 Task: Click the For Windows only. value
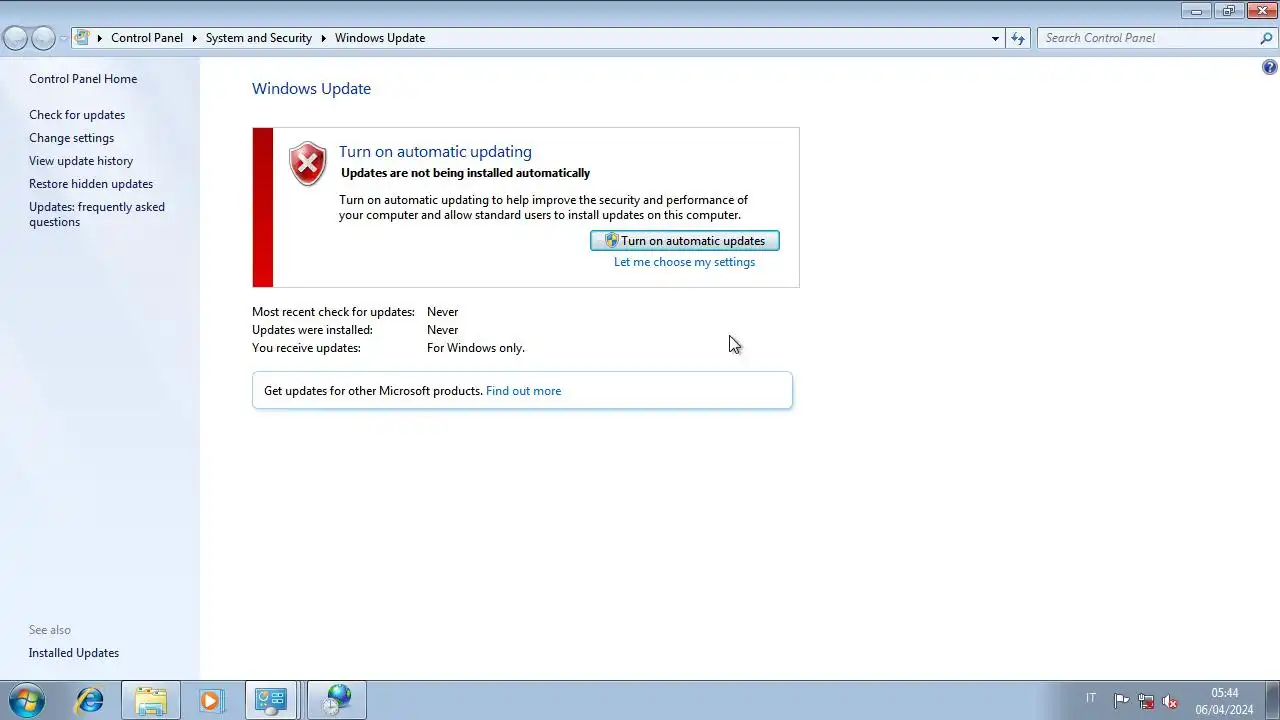pyautogui.click(x=476, y=348)
